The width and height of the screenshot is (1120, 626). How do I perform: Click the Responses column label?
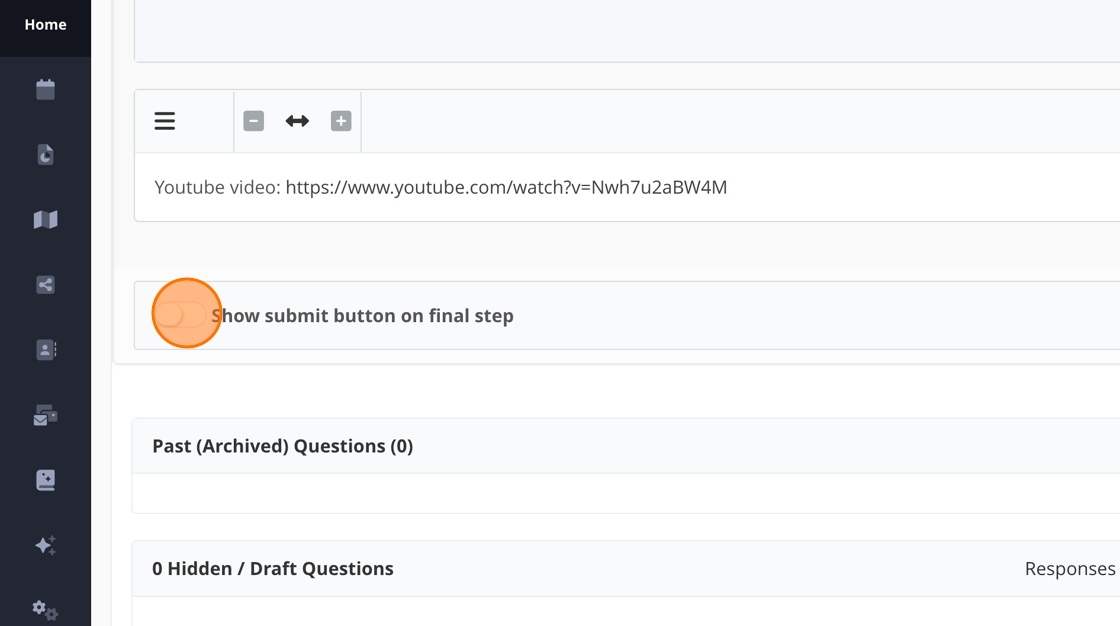[x=1069, y=569]
